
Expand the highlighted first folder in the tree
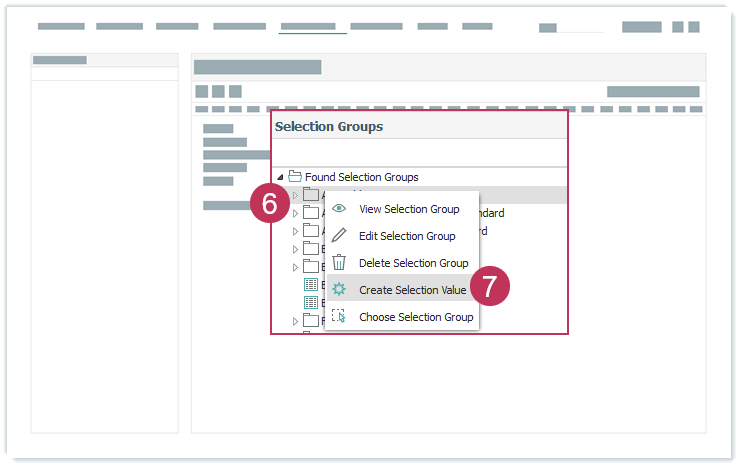click(295, 195)
